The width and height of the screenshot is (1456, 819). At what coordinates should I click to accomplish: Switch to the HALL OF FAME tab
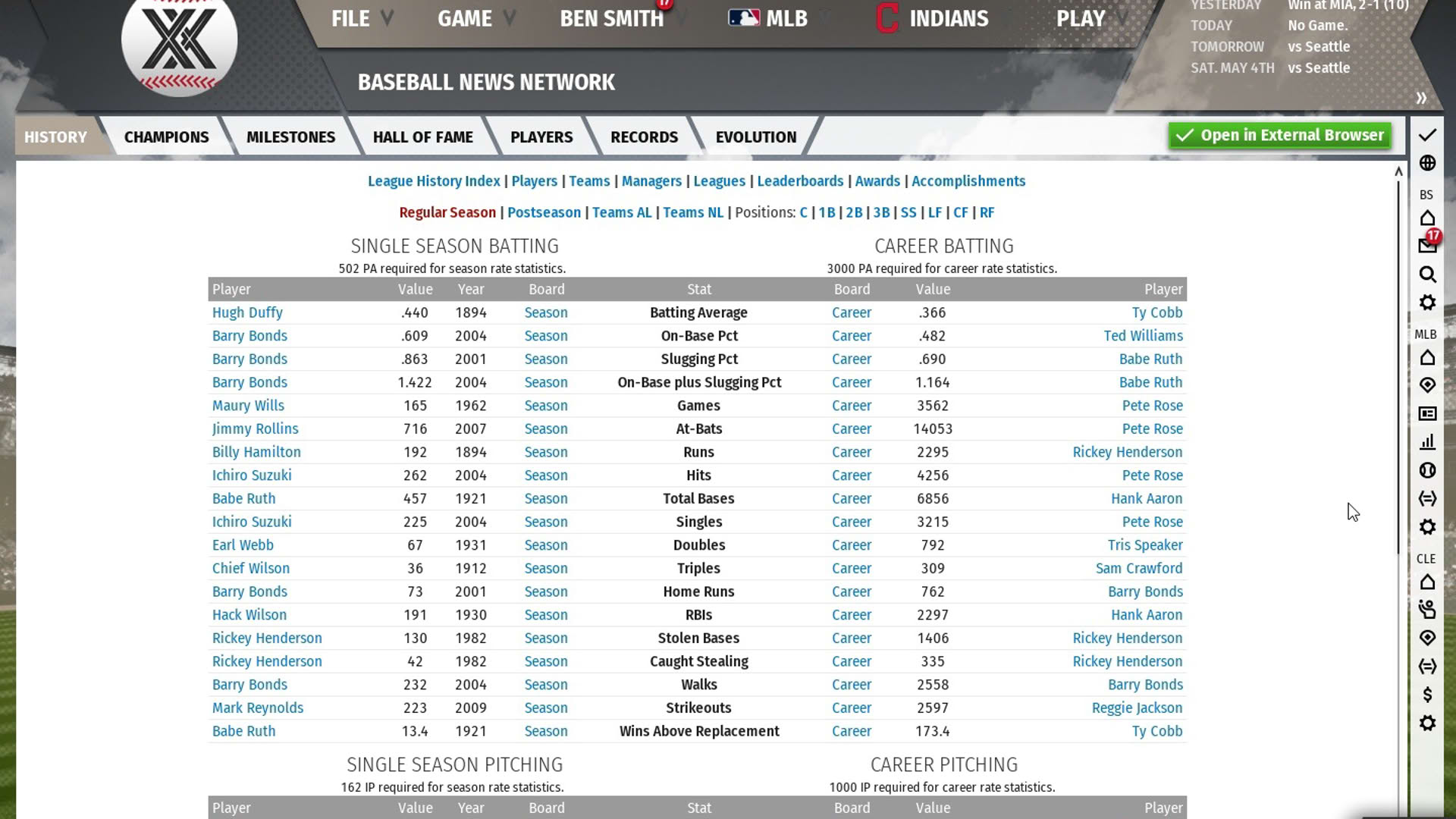[422, 137]
